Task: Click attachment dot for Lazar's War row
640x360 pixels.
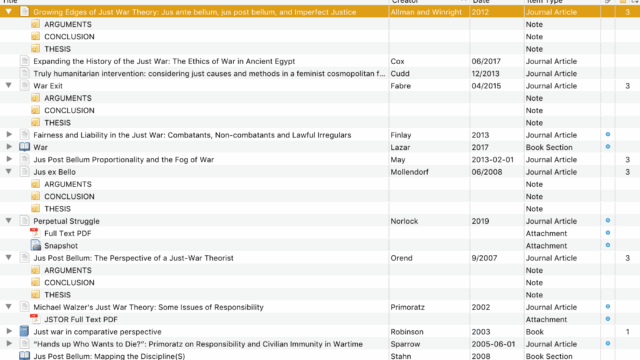Action: [x=608, y=147]
